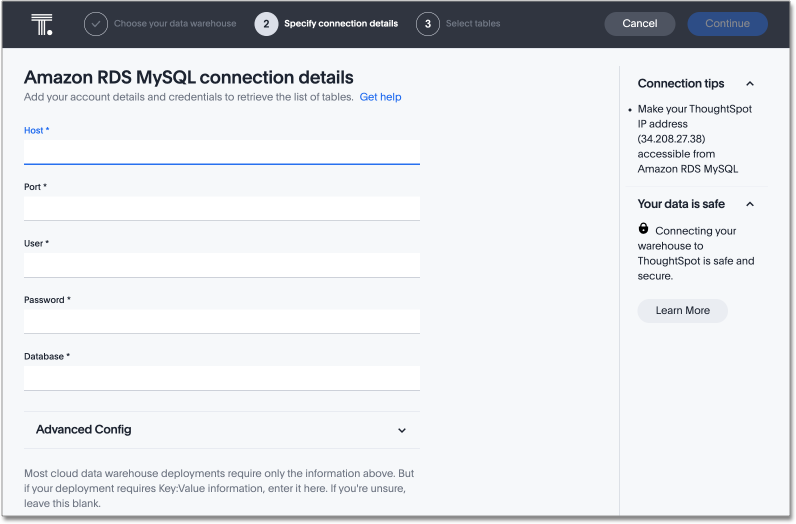Go to Choose your data warehouse step
This screenshot has width=796, height=524.
coord(175,24)
